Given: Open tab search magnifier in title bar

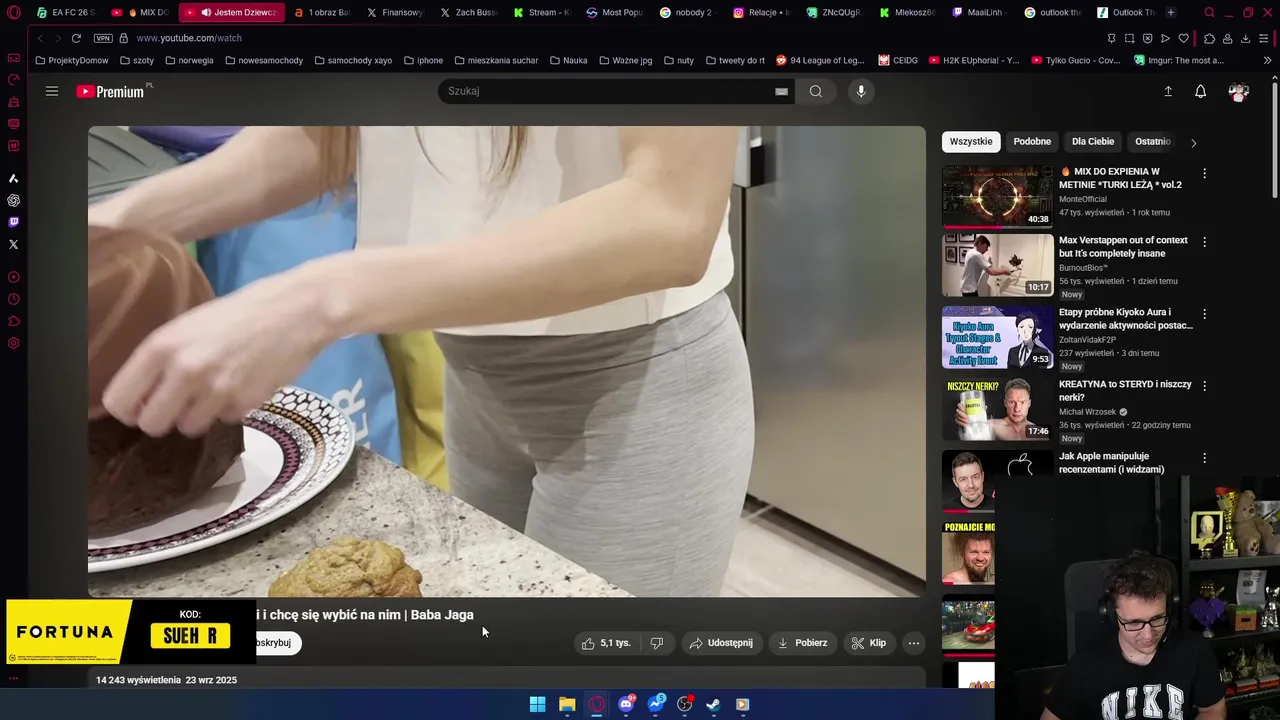Looking at the screenshot, I should click(x=1209, y=13).
